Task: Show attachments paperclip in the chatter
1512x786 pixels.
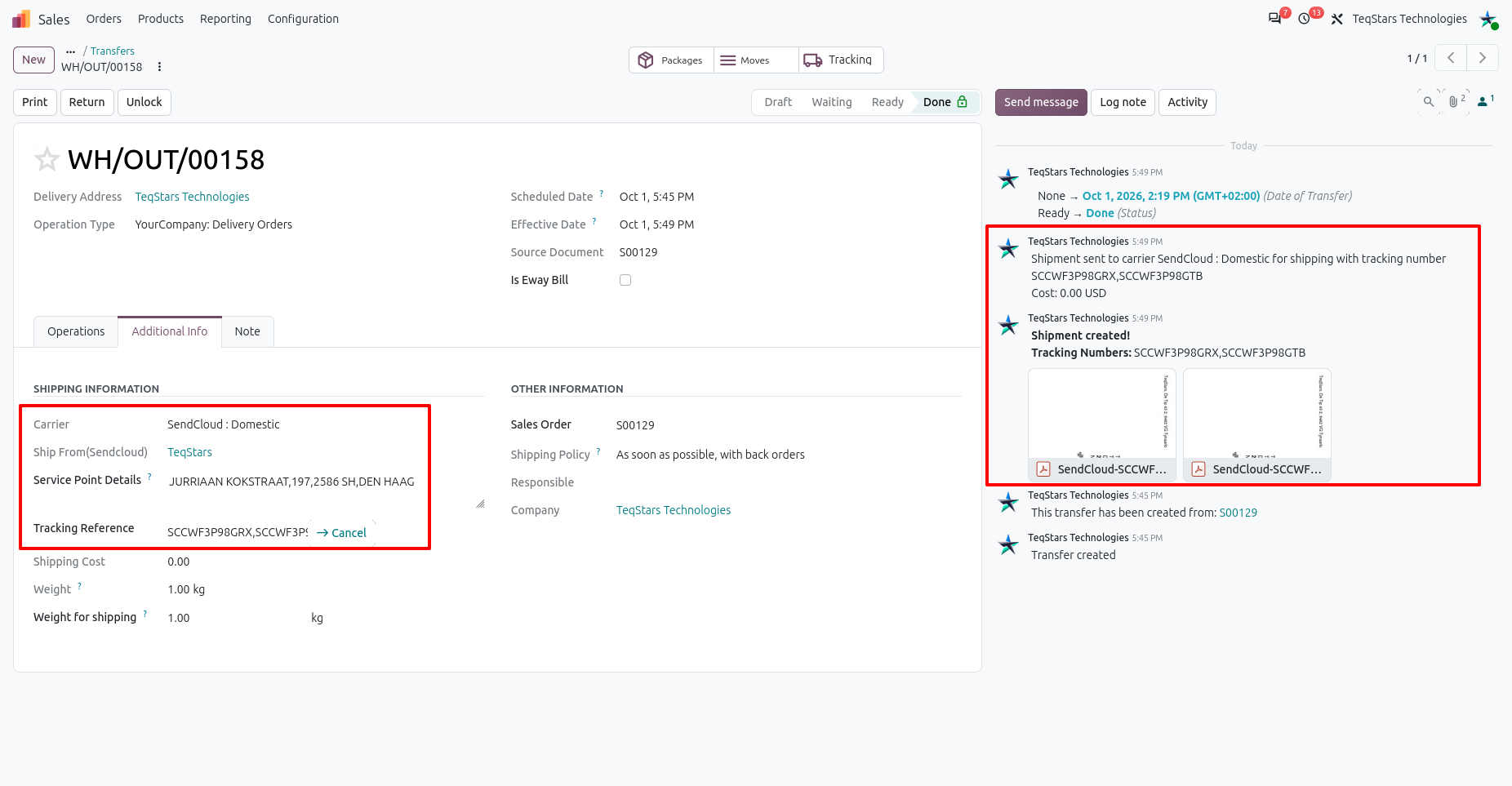Action: [1456, 102]
